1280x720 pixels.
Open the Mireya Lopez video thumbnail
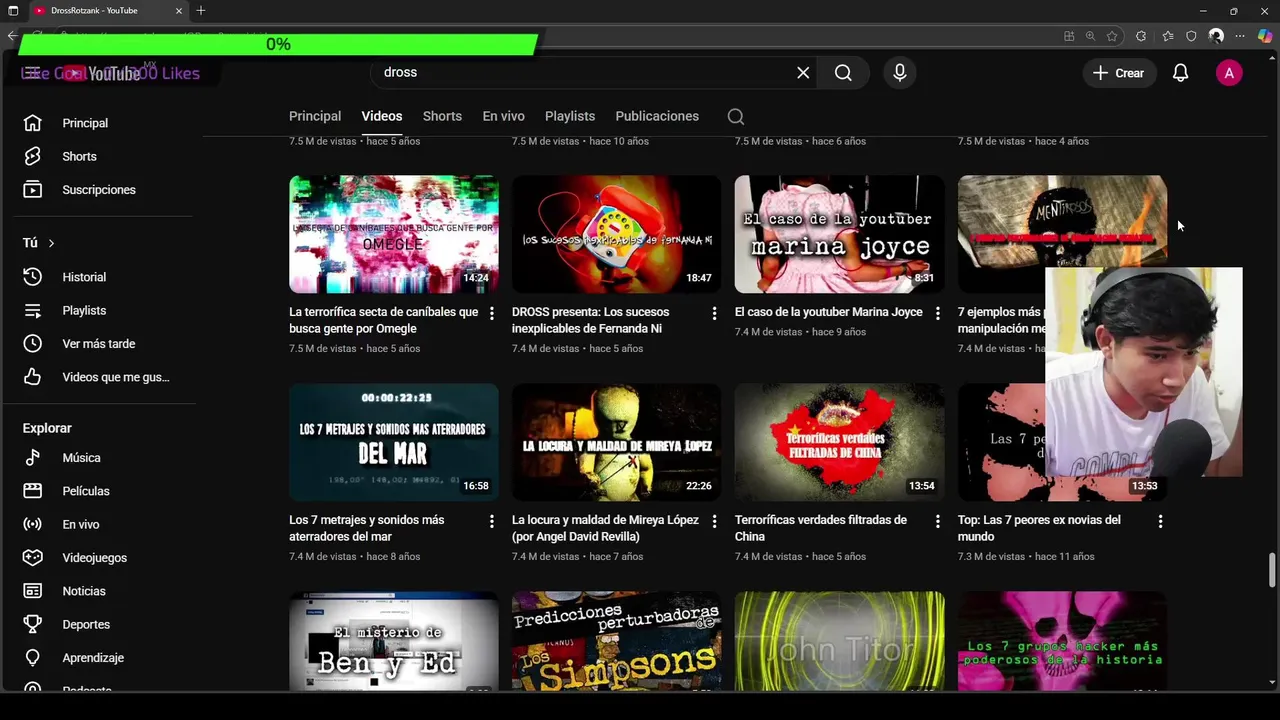point(616,442)
